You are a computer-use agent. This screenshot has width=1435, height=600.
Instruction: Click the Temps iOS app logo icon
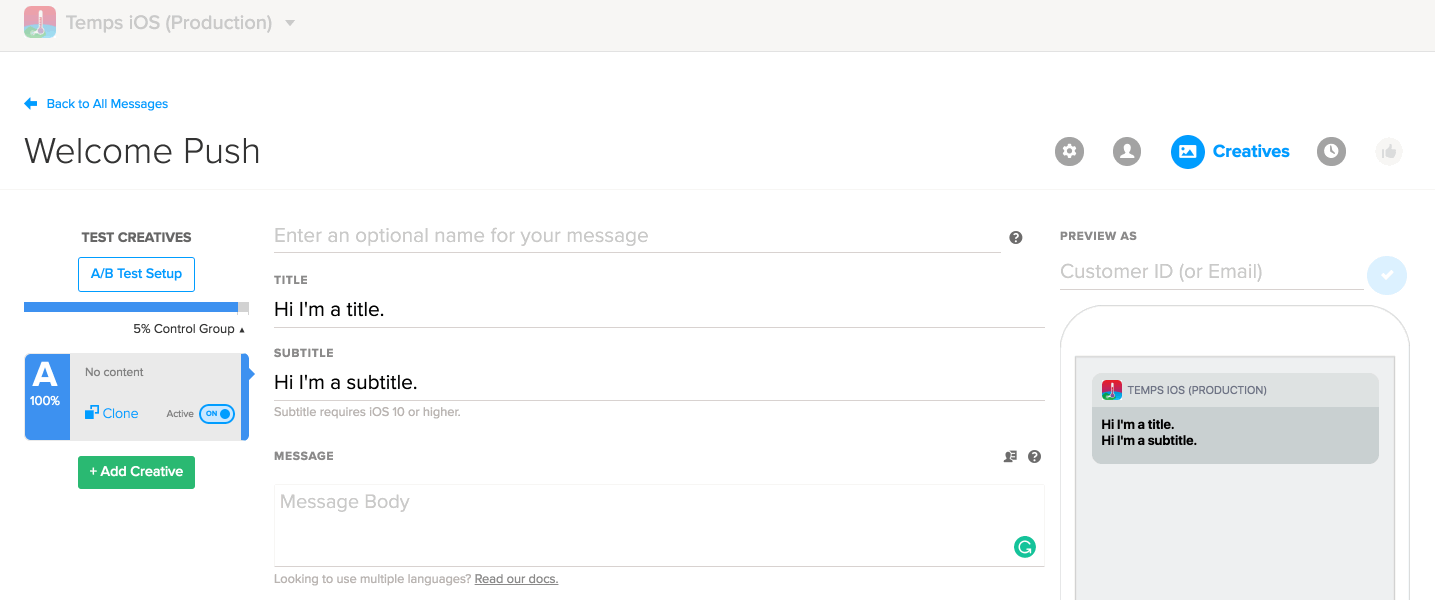(40, 22)
